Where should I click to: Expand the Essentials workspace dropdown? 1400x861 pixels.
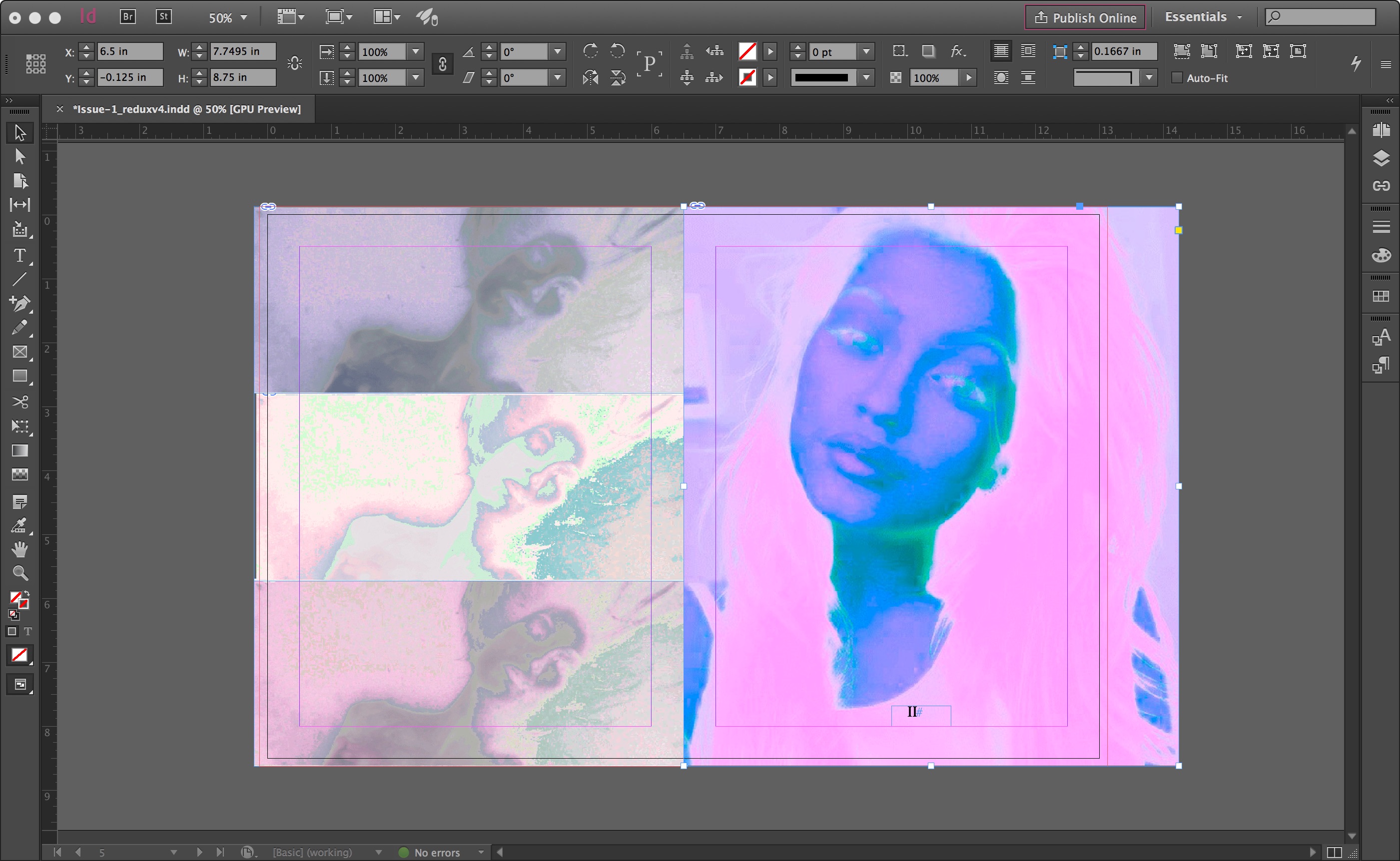[1240, 17]
